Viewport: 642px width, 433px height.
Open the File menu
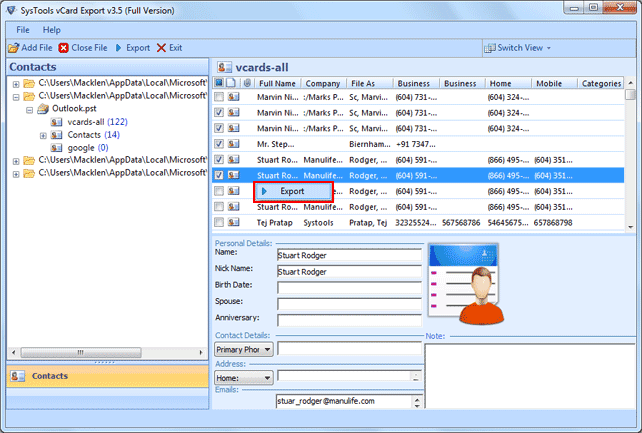click(x=23, y=30)
